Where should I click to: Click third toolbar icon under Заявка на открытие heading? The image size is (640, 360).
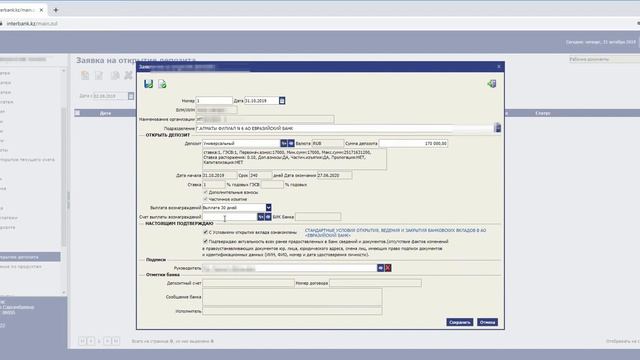115,75
